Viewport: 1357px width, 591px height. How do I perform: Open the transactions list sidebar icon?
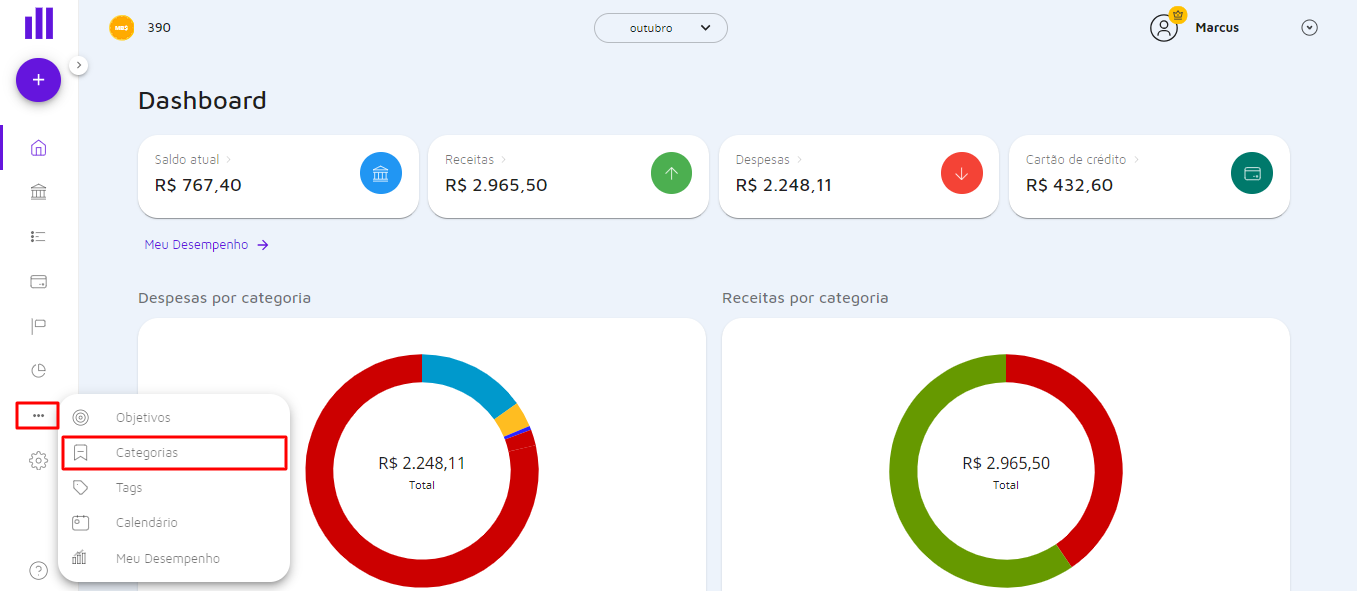pos(38,237)
